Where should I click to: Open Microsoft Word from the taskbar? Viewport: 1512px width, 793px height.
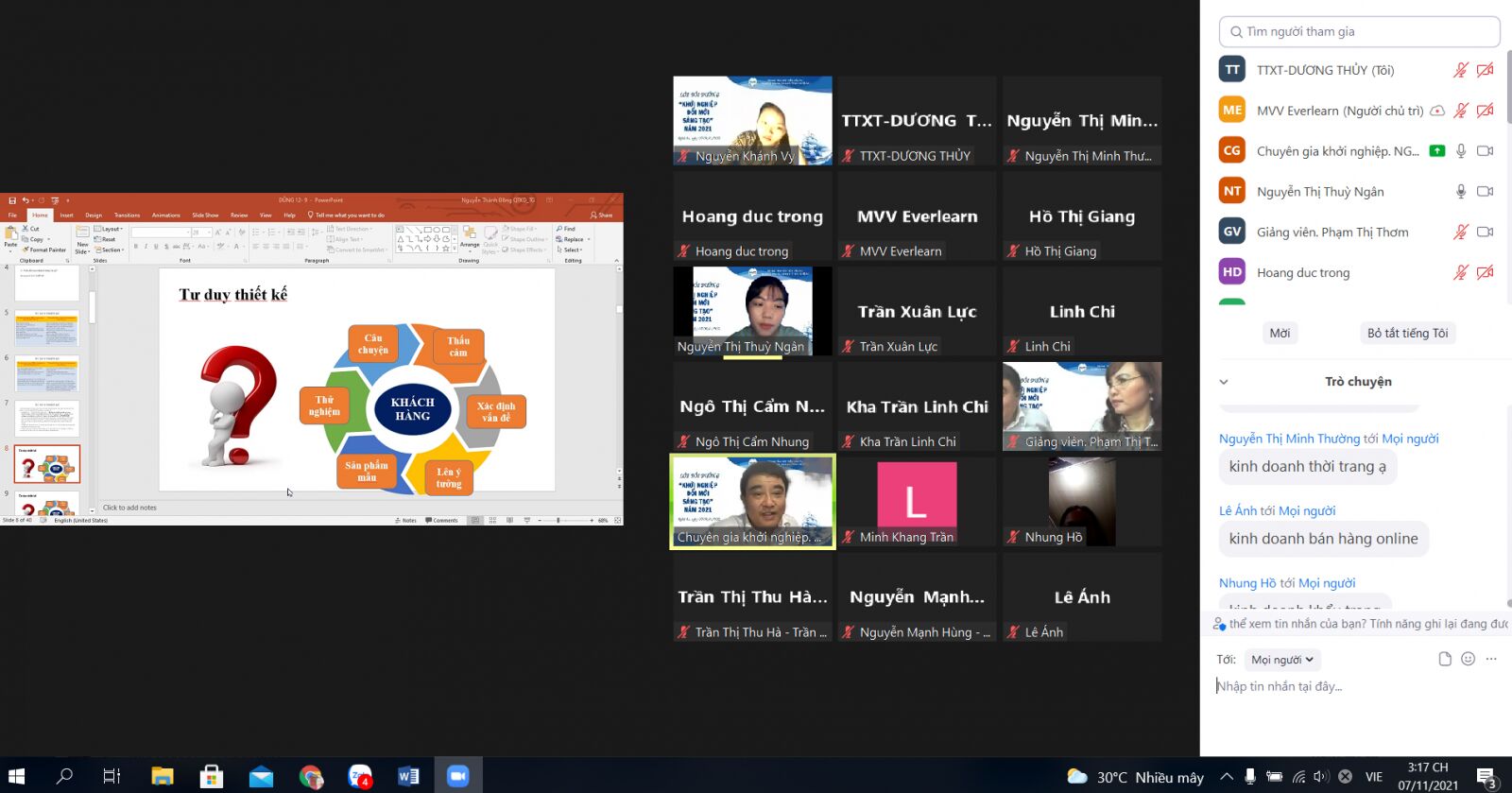408,776
